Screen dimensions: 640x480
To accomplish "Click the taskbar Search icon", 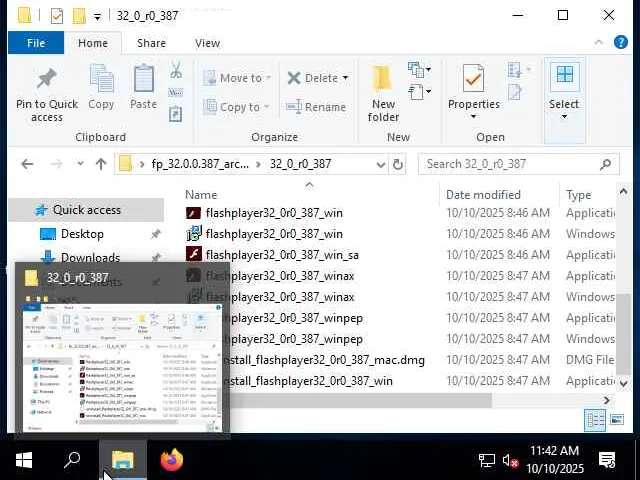I will point(72,460).
